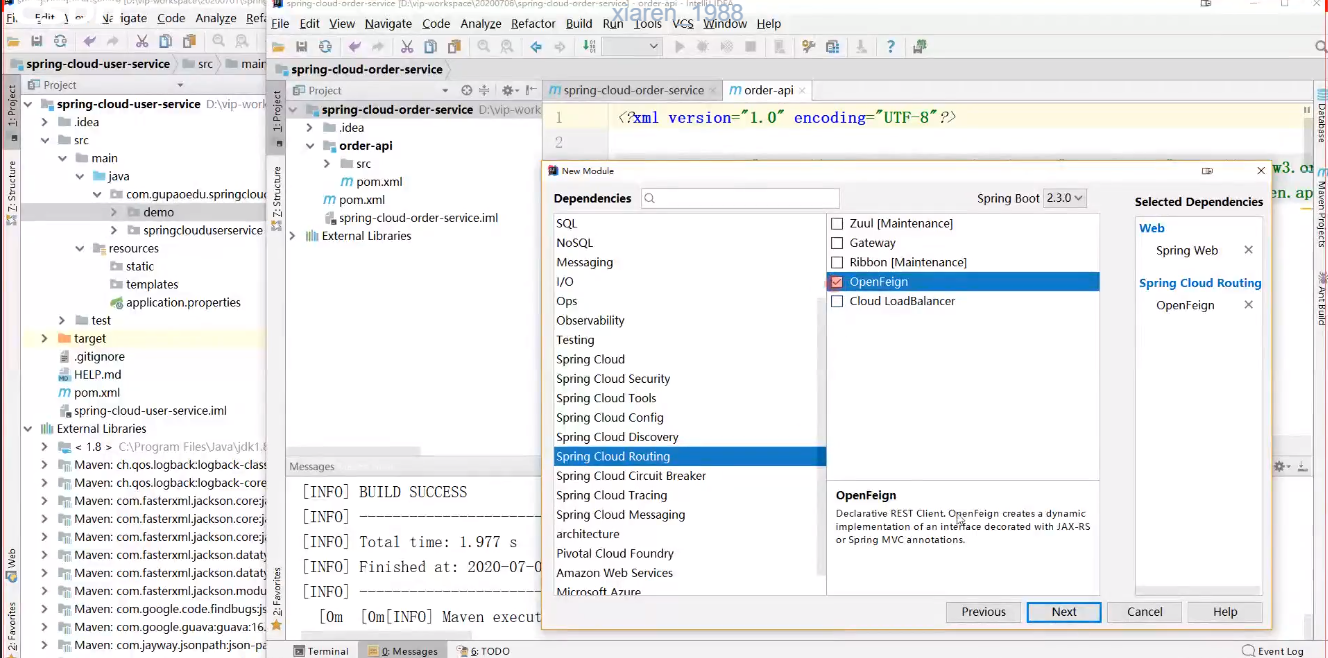Select application.properties in user-service tree
Viewport: 1328px width, 658px height.
coord(183,302)
